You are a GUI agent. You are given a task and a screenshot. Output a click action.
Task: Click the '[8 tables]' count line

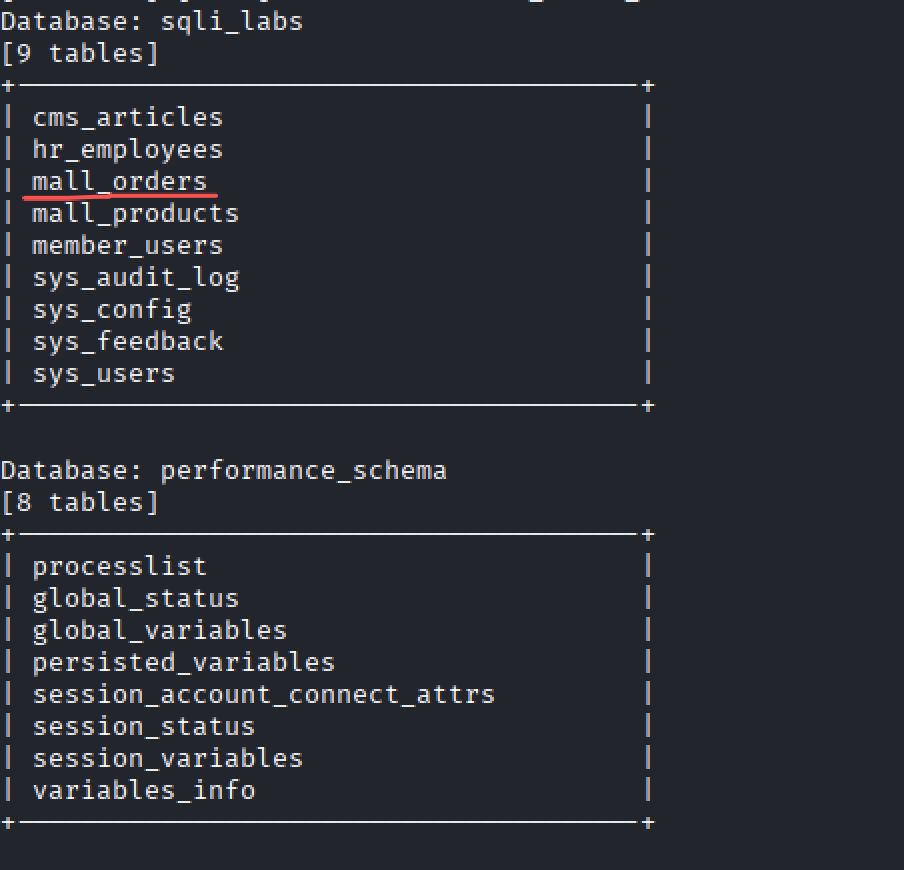click(79, 502)
